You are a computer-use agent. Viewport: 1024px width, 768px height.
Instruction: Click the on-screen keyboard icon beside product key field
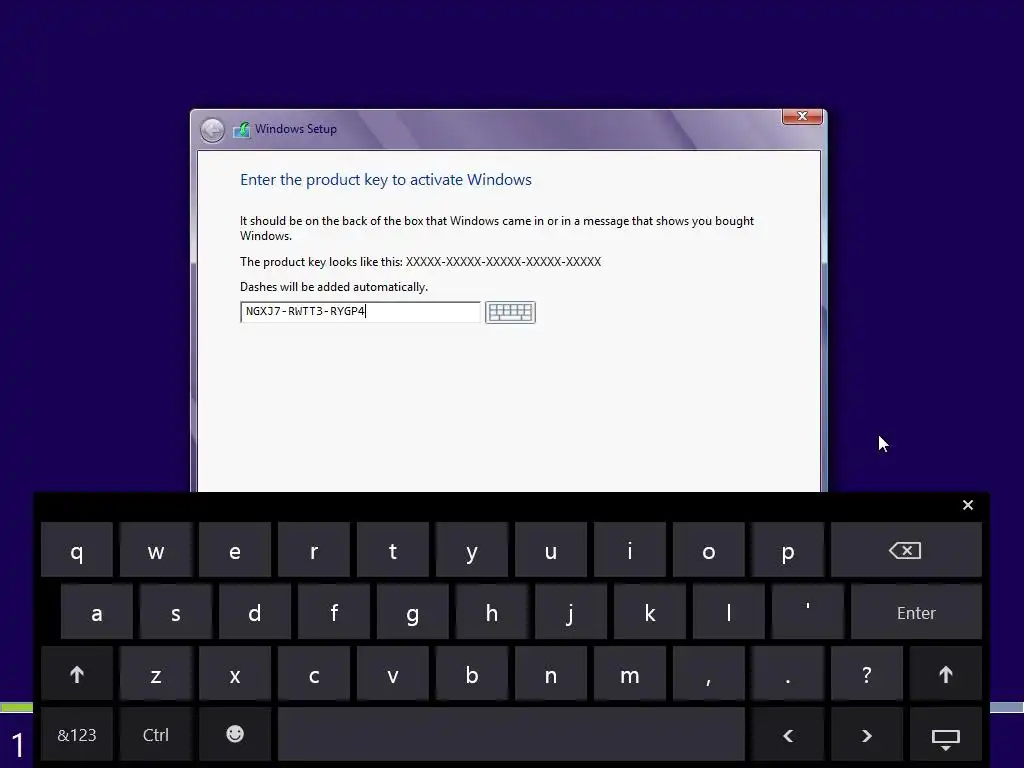coord(510,312)
